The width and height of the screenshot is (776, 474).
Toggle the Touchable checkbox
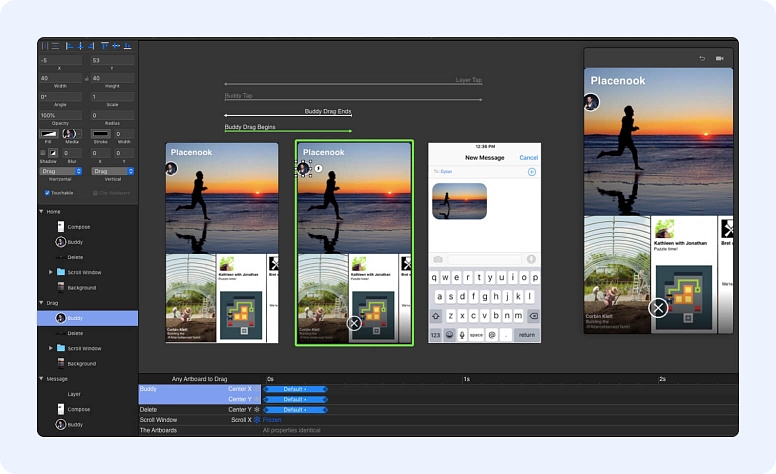[47, 192]
